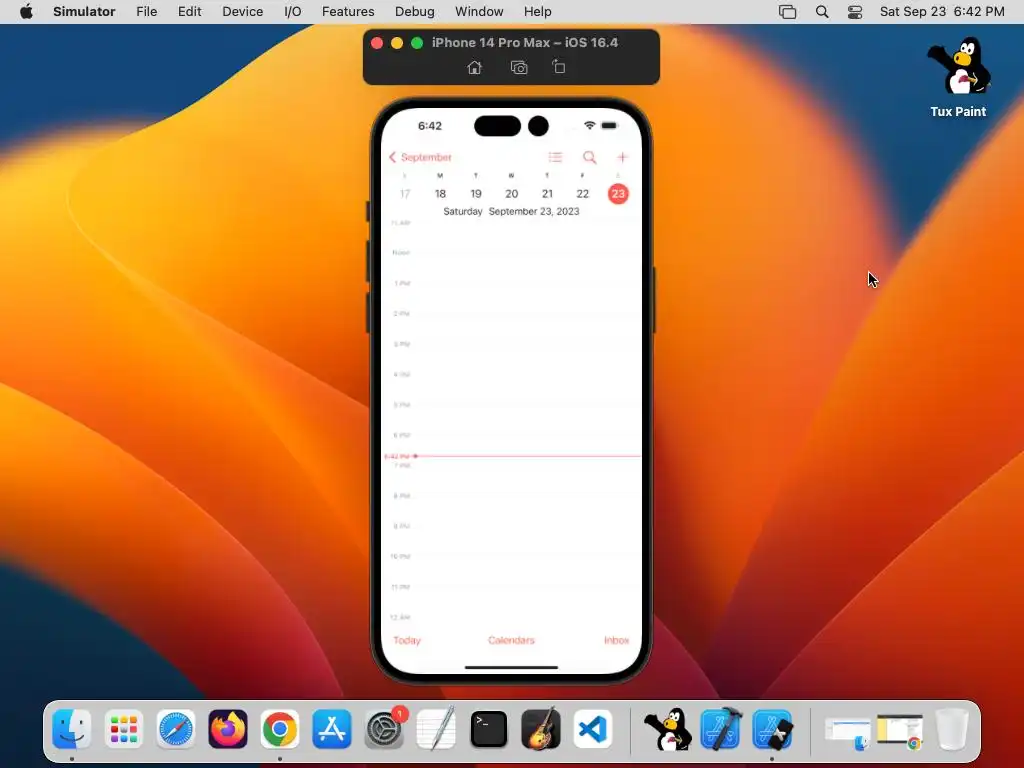Viewport: 1024px width, 768px height.
Task: Open the I/O menu
Action: (x=293, y=12)
